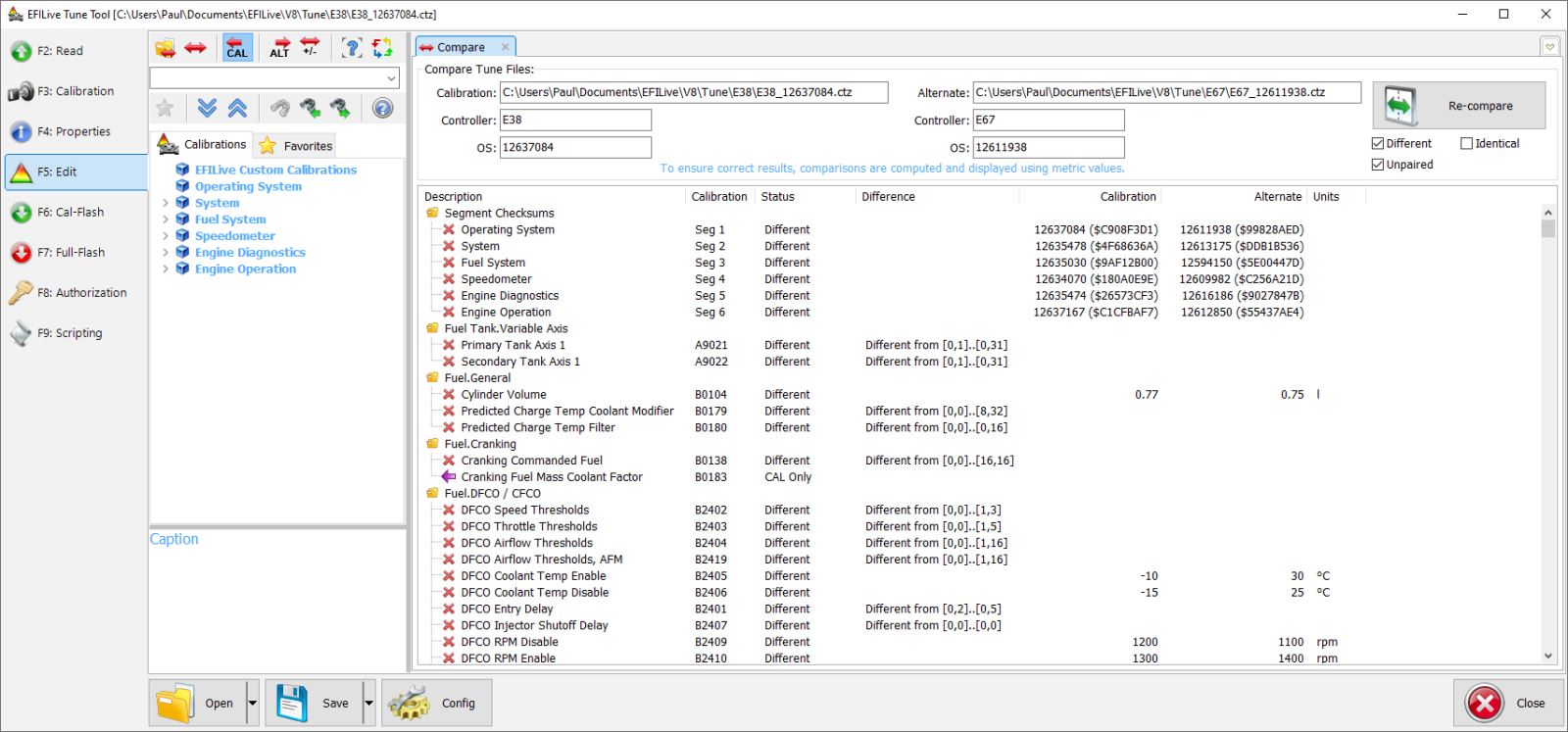Screen dimensions: 1568x732
Task: Select the ALT view toolbar button
Action: pos(280,48)
